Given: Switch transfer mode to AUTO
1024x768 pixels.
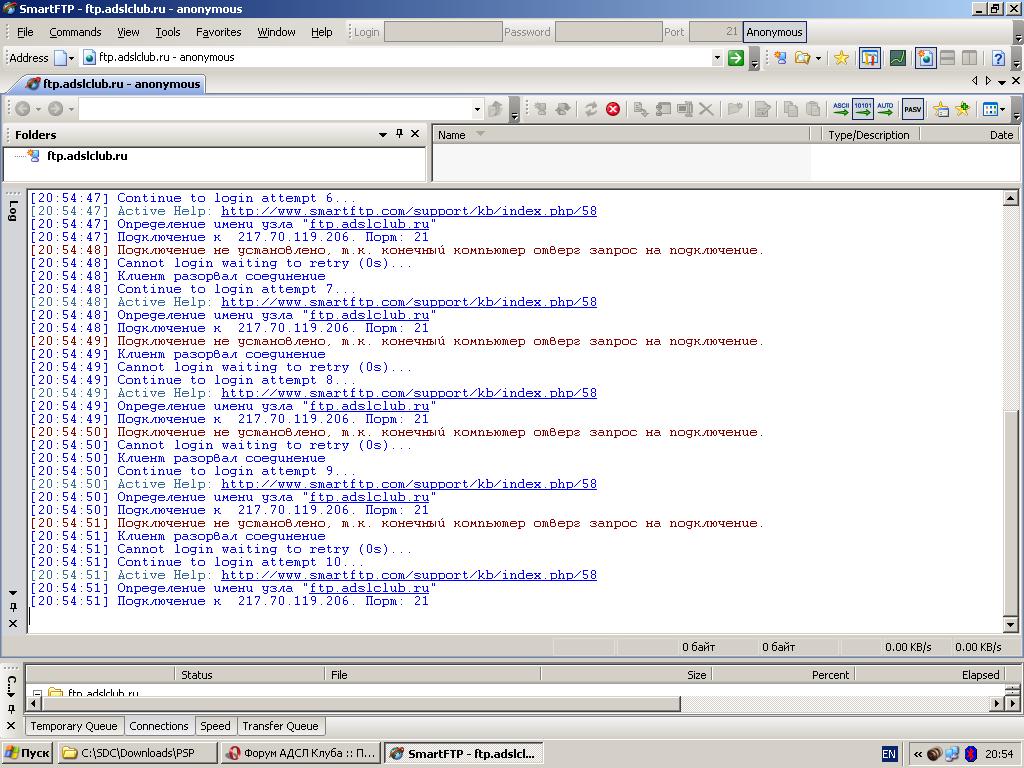Looking at the screenshot, I should tap(886, 109).
